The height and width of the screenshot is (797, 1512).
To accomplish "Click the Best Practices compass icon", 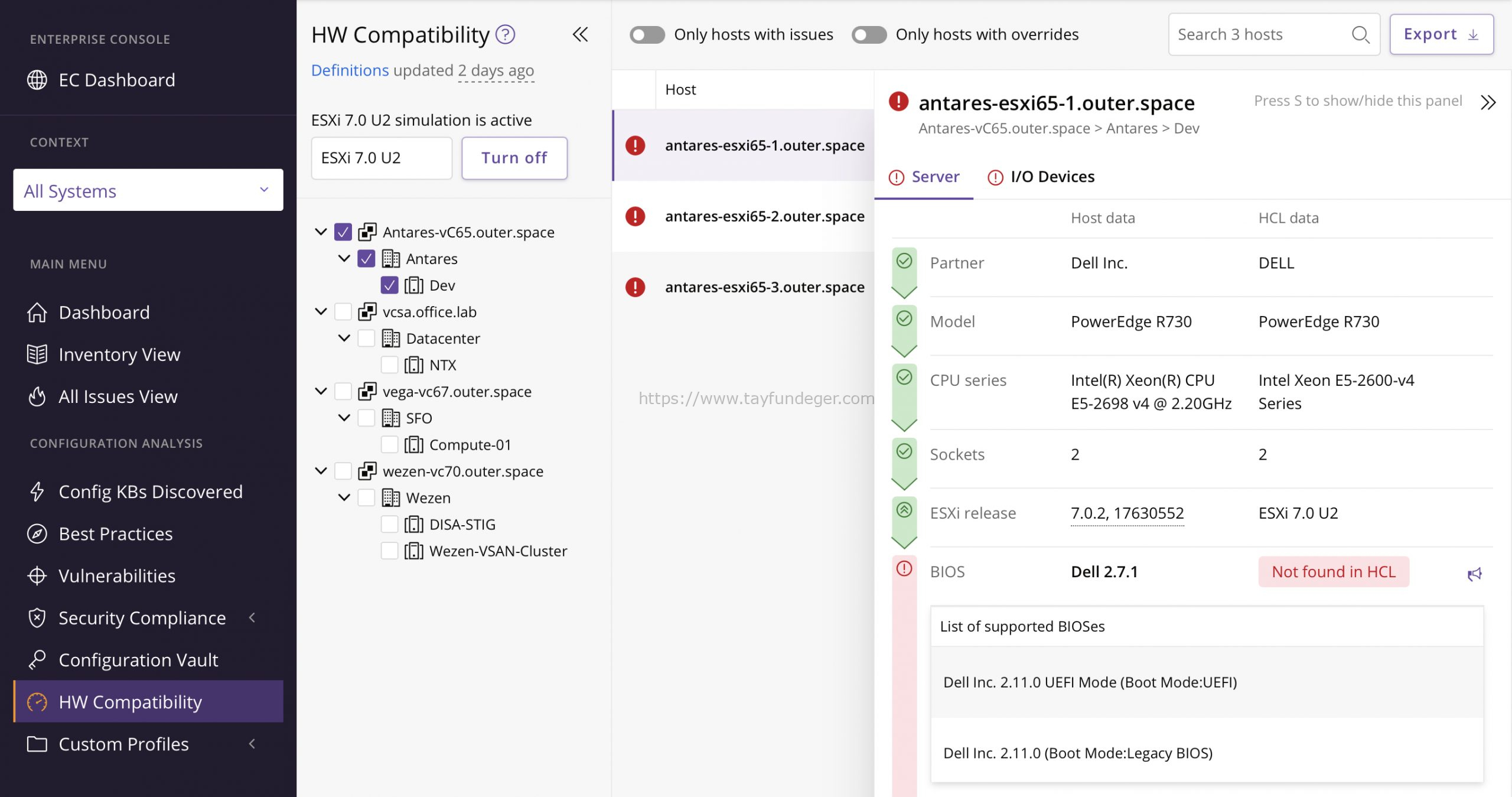I will [37, 533].
